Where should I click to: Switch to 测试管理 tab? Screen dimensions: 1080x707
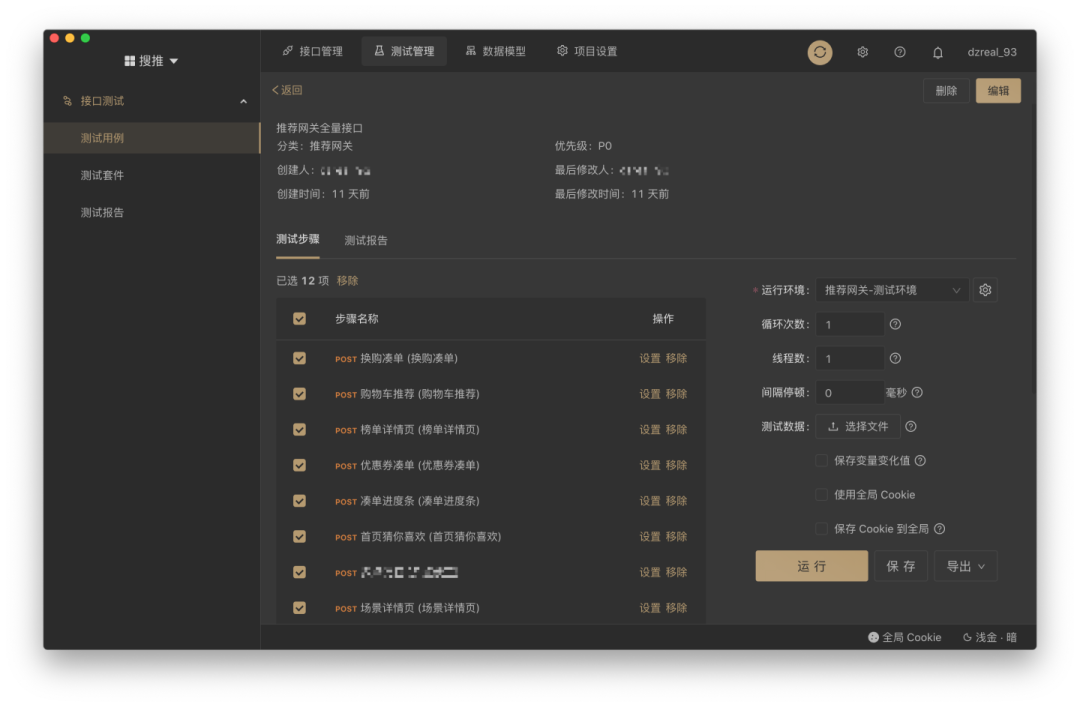click(404, 52)
